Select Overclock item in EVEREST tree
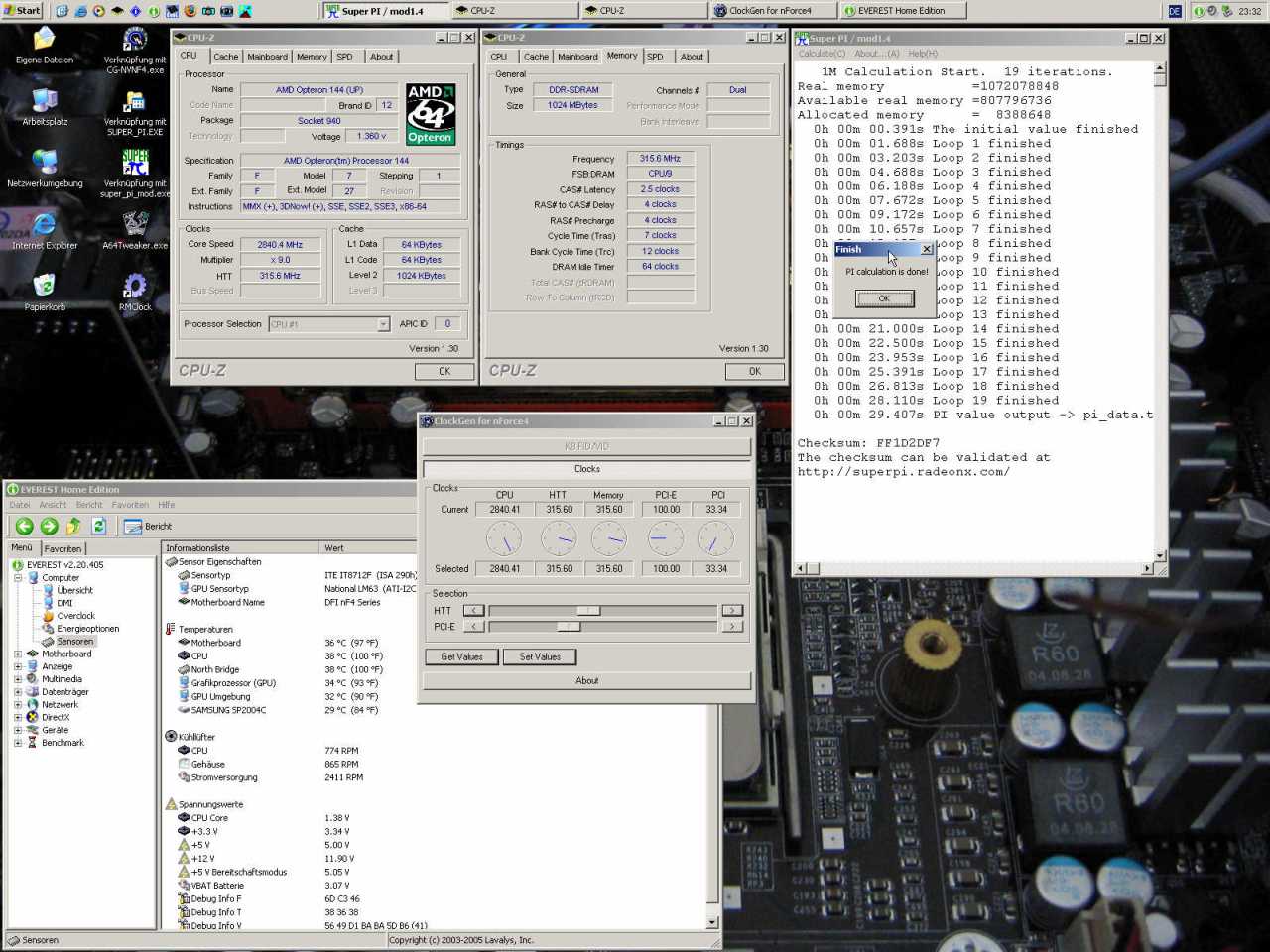 point(75,616)
